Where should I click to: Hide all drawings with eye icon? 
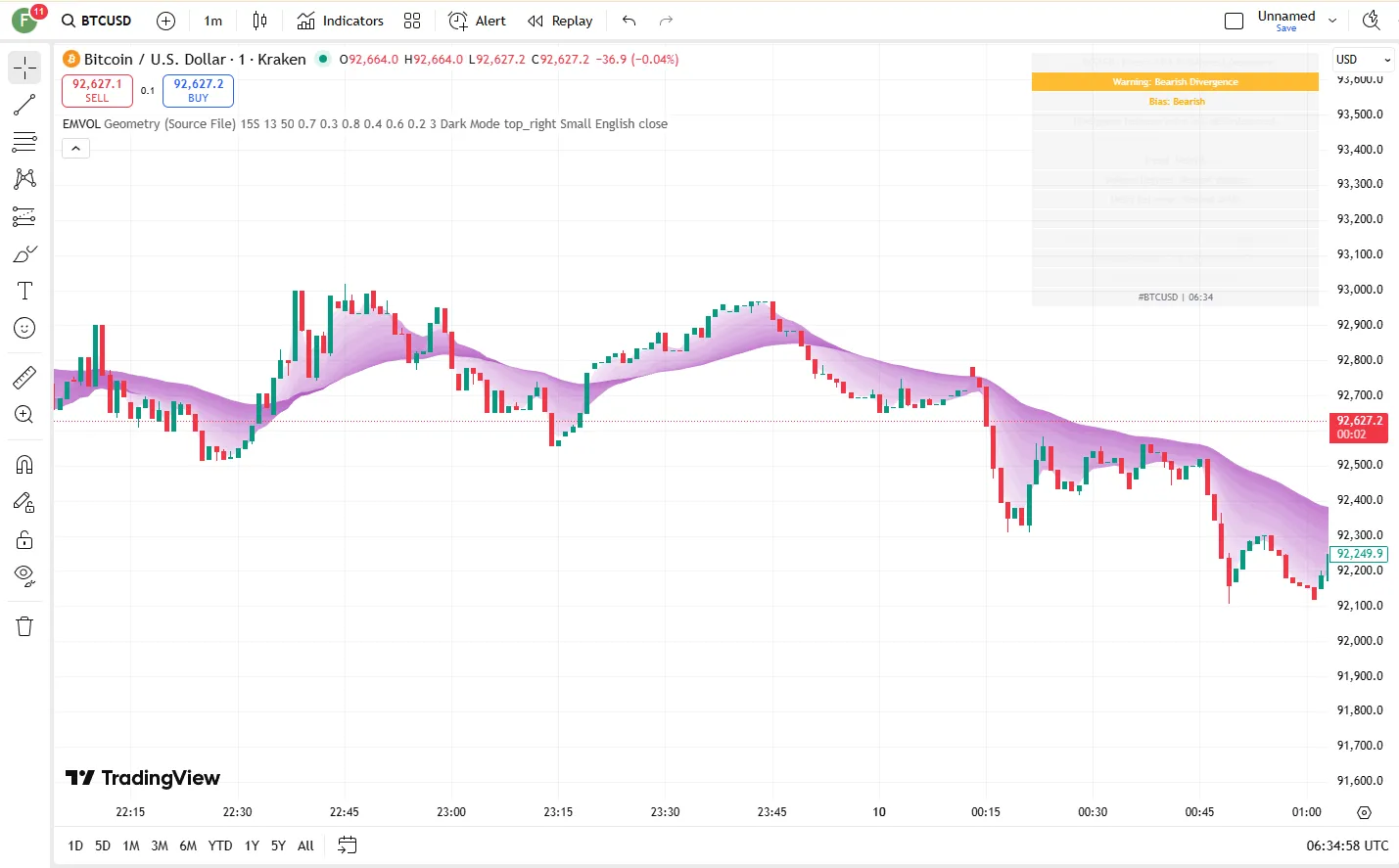click(x=24, y=575)
